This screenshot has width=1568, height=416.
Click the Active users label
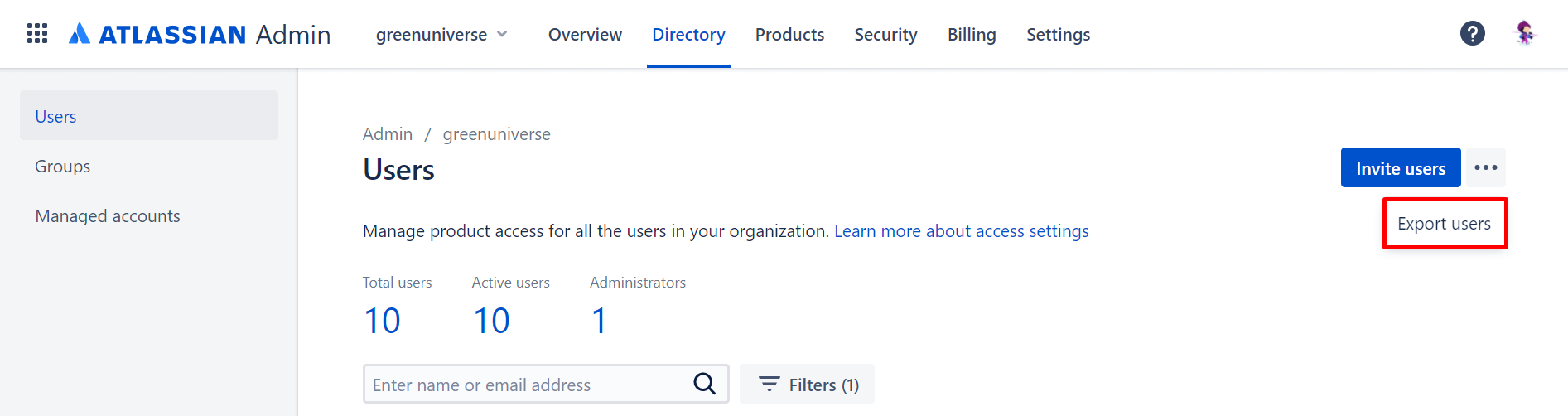511,283
